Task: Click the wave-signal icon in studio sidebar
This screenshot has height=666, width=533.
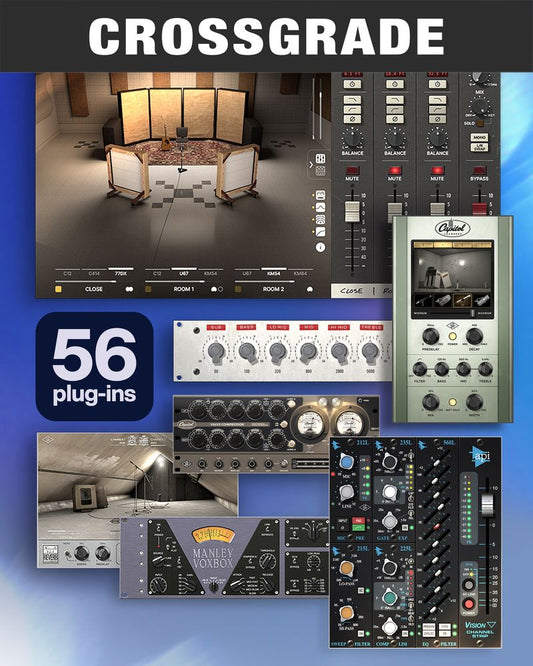Action: [x=320, y=220]
